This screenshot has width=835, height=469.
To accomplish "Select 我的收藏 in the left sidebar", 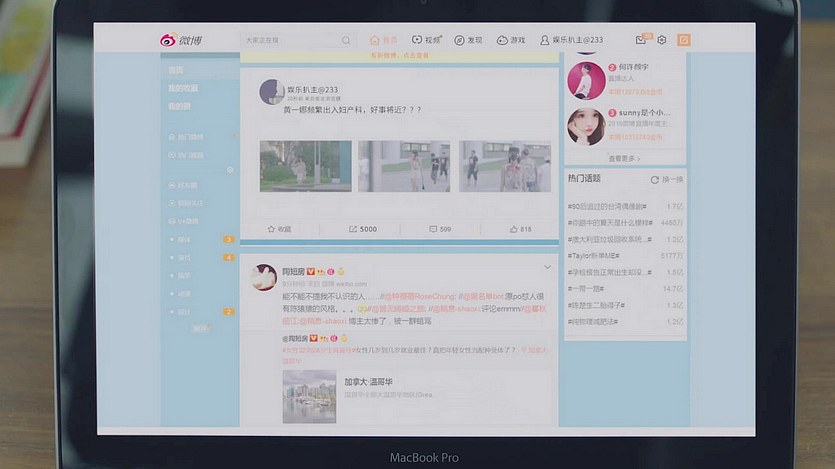I will pos(183,88).
